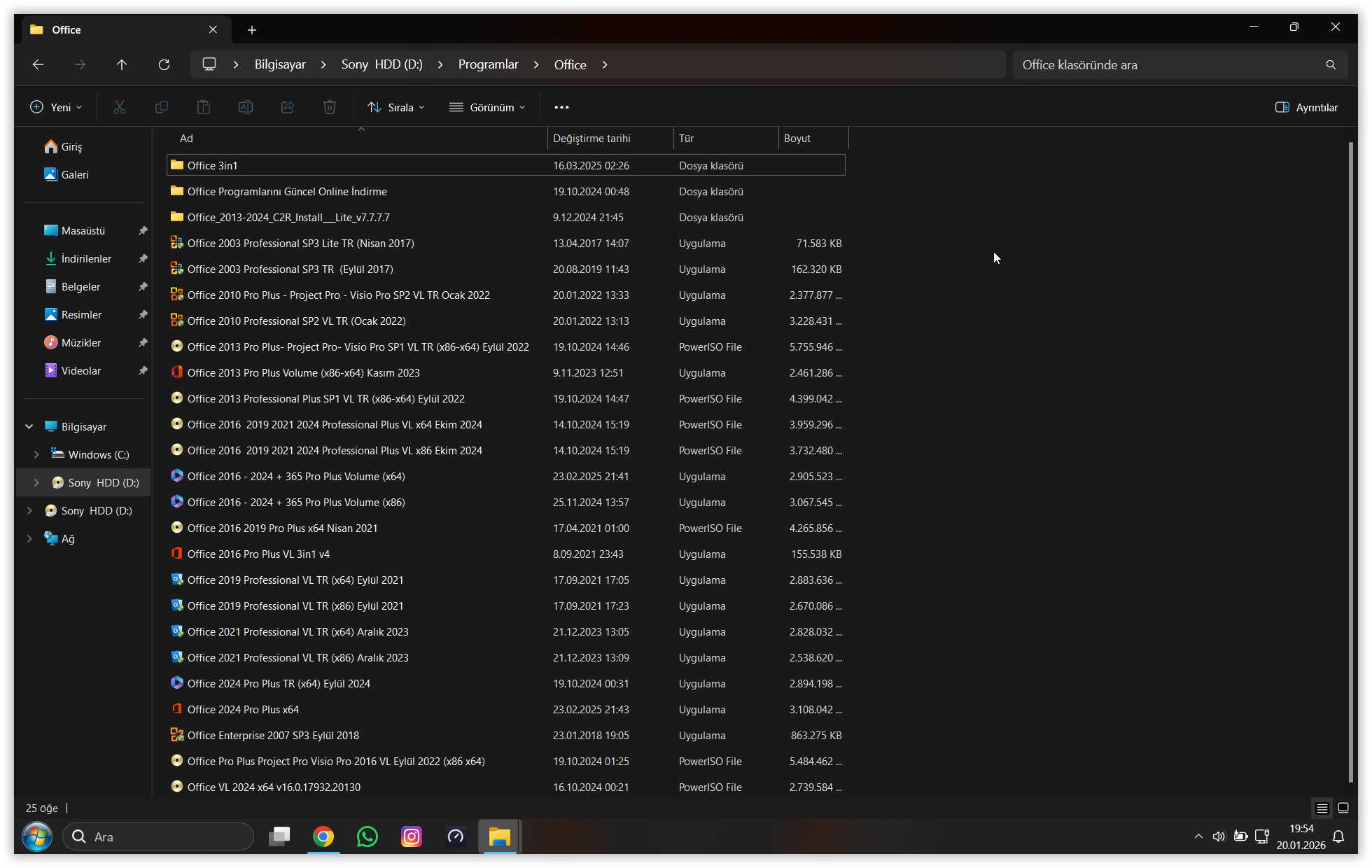Sort by the Tür column header
The image size is (1372, 868).
click(x=726, y=139)
